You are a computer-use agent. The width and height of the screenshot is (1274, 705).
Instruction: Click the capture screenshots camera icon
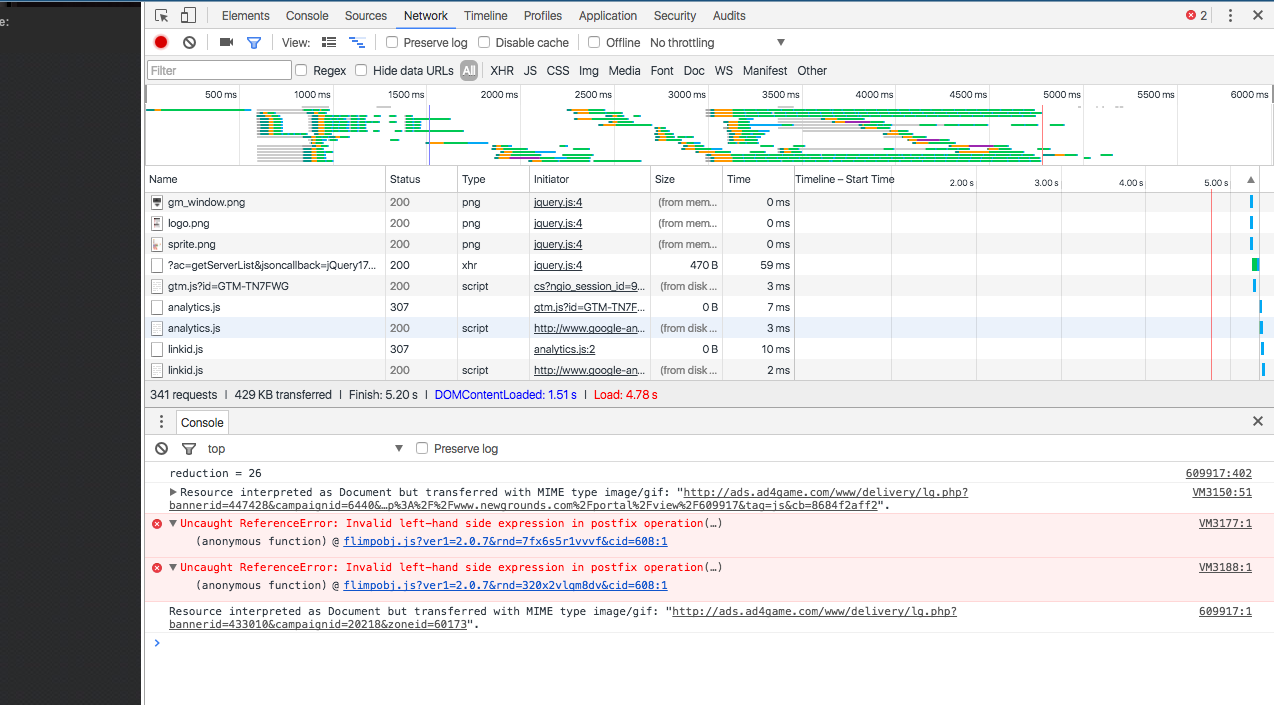tap(226, 42)
